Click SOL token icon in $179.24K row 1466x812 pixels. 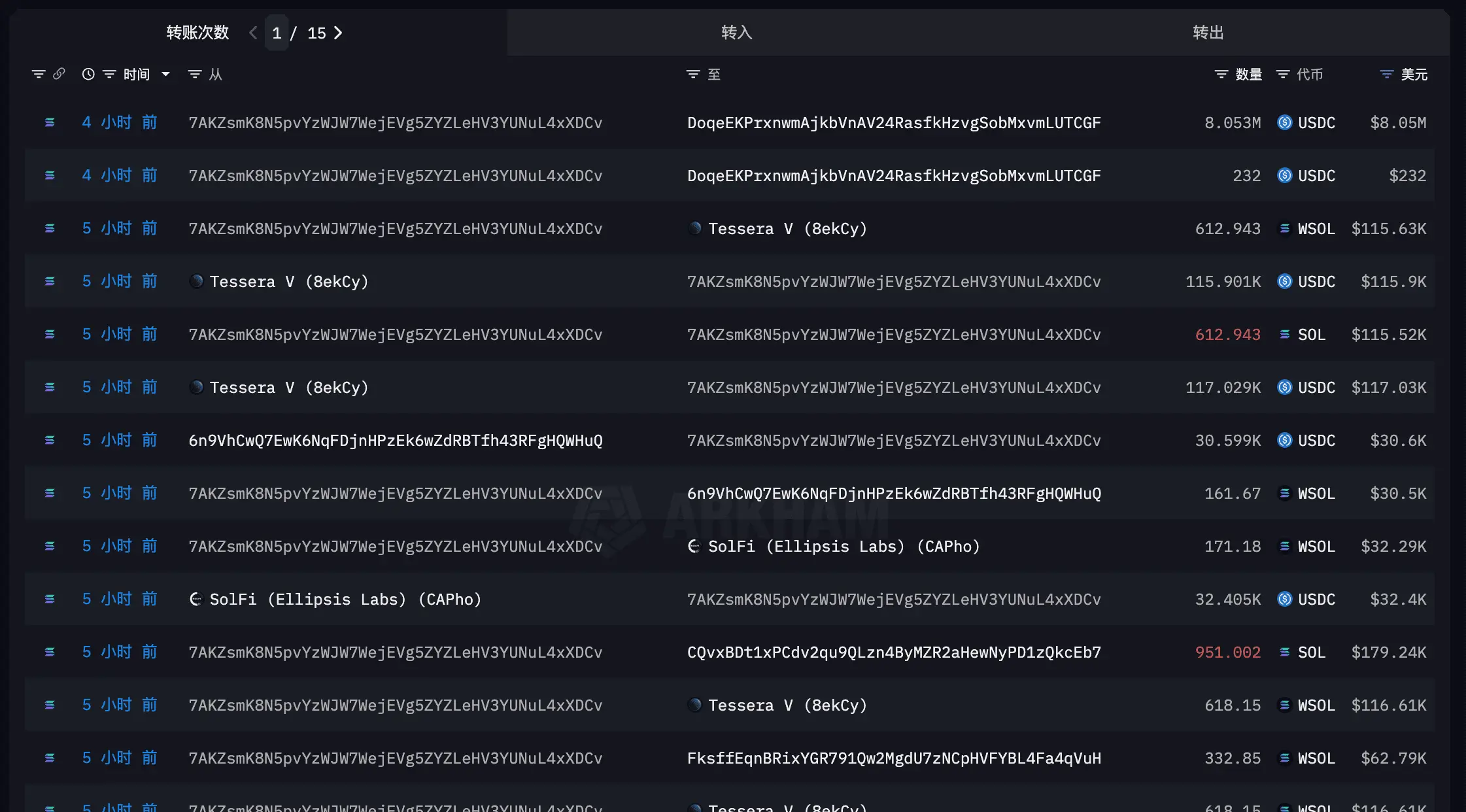(1284, 652)
